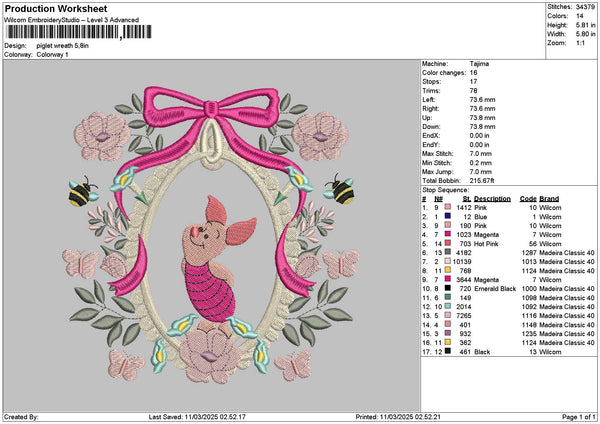Click the 'Created By:' footer label
The height and width of the screenshot is (424, 600).
click(x=21, y=417)
